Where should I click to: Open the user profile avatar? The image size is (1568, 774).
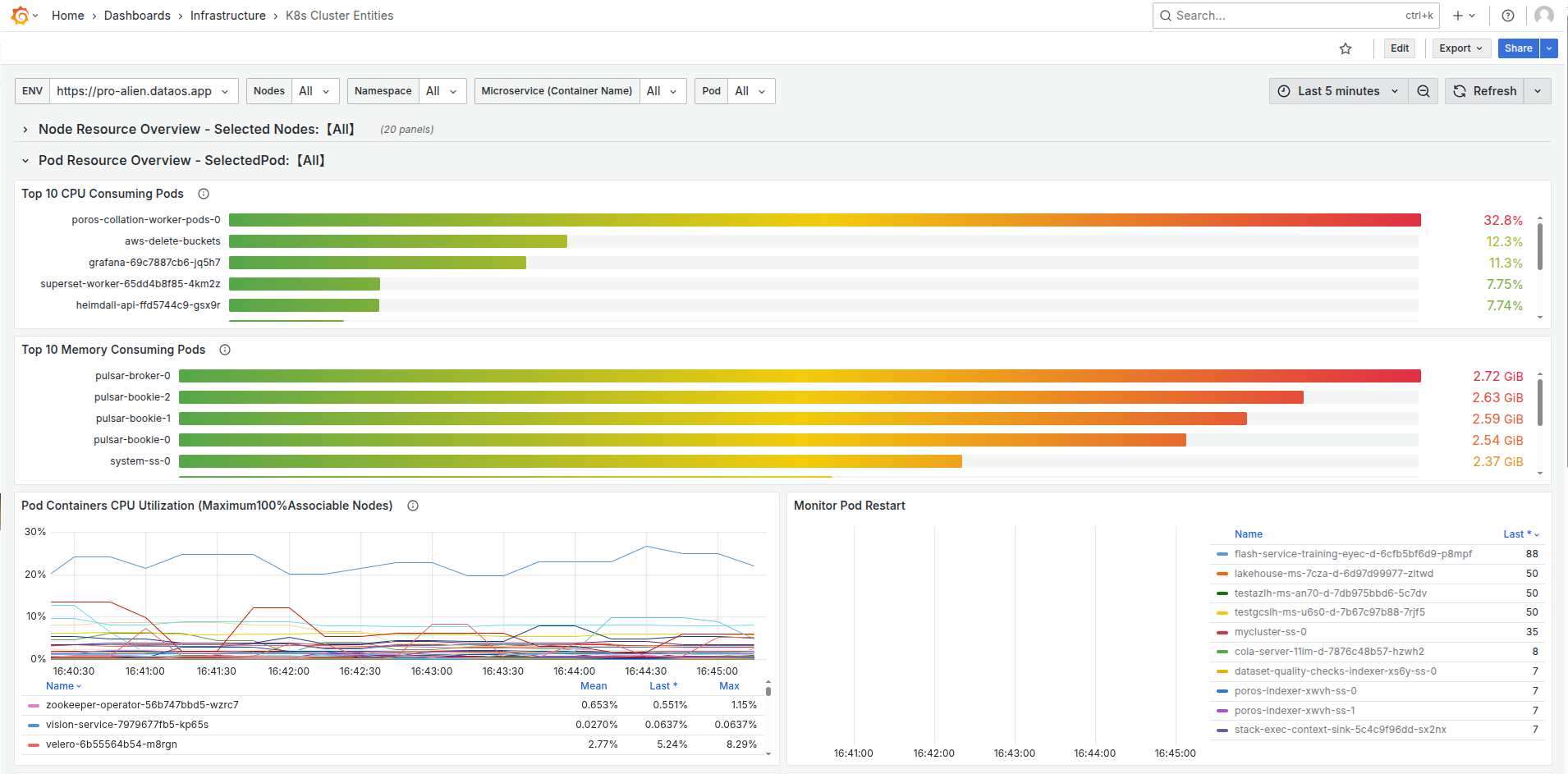pos(1543,16)
